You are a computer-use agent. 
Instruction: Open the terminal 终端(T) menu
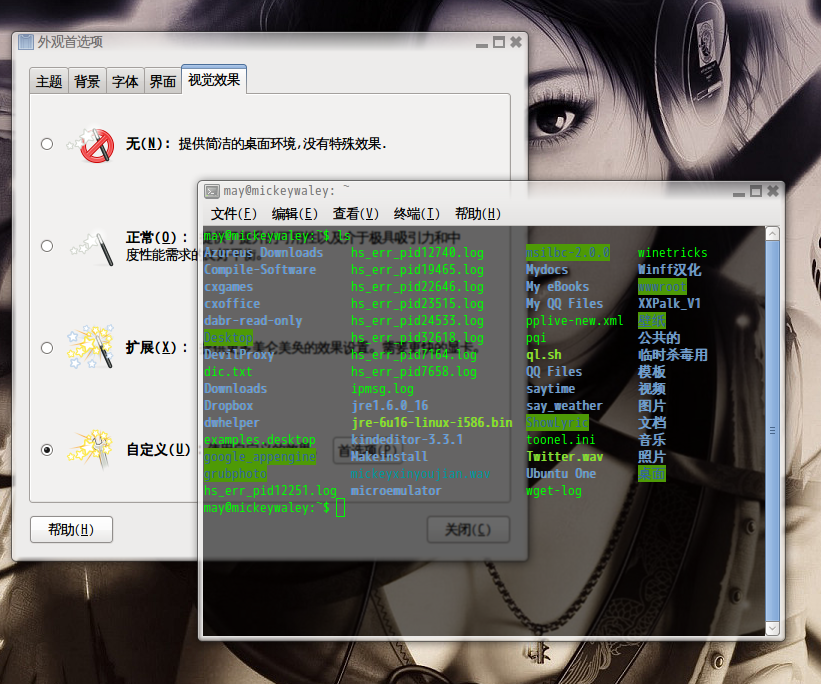(x=417, y=214)
